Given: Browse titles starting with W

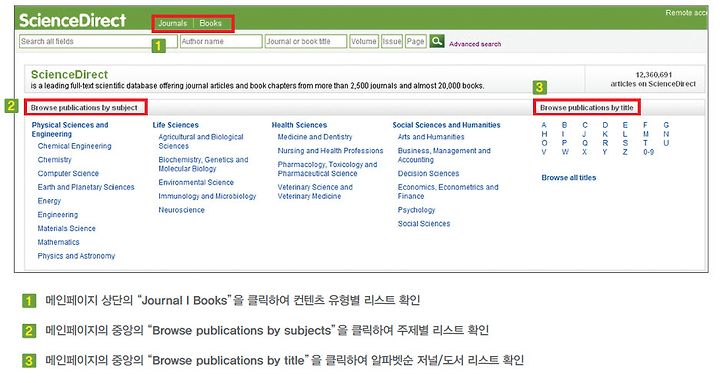Looking at the screenshot, I should click(x=565, y=152).
